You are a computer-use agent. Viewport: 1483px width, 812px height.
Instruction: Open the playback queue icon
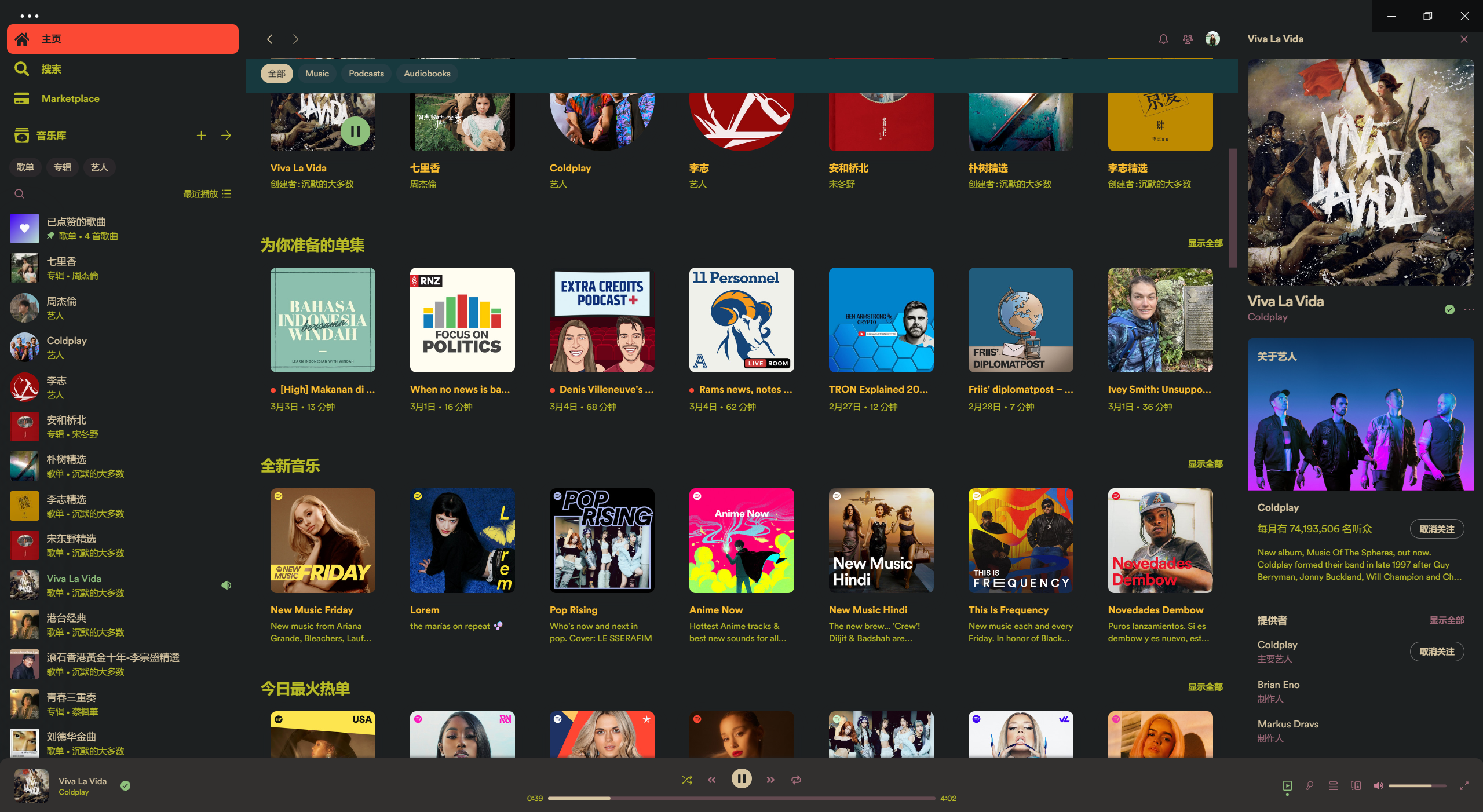tap(1333, 786)
